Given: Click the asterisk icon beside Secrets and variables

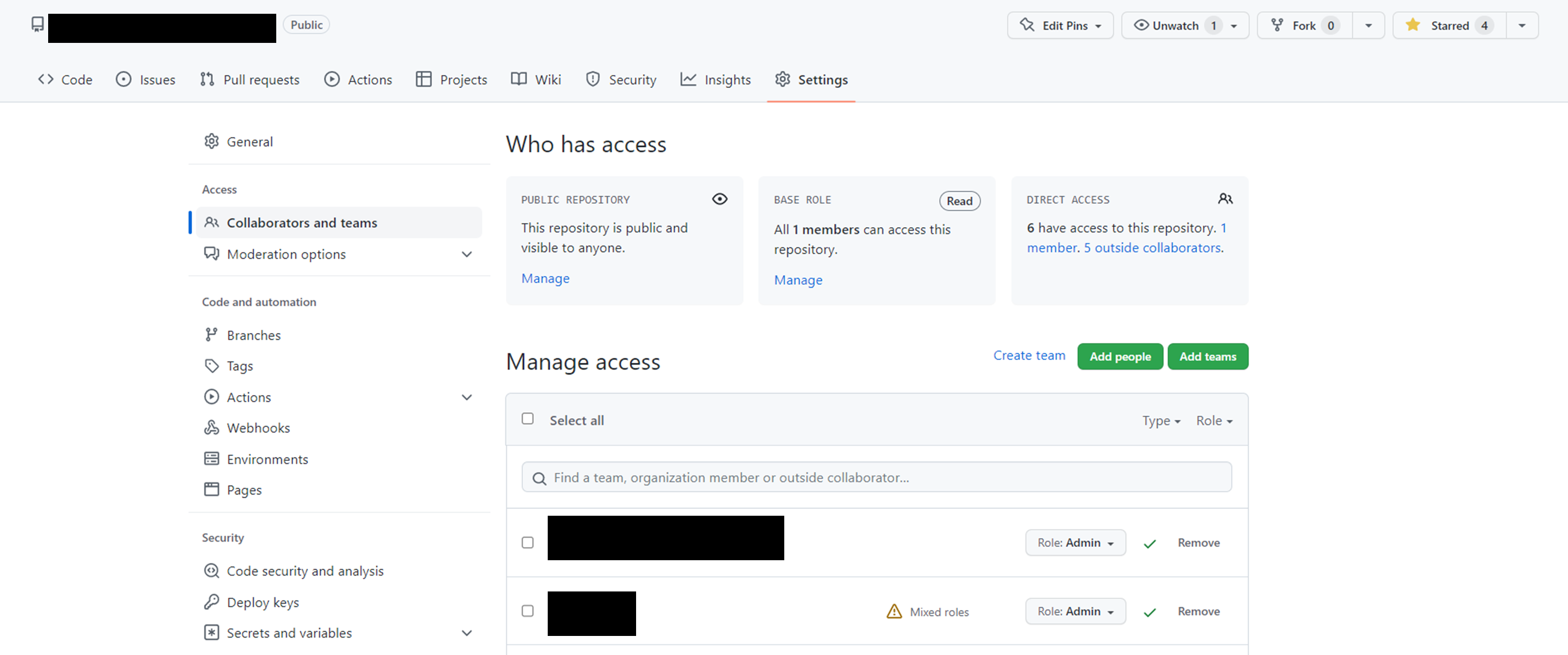Looking at the screenshot, I should click(x=211, y=632).
